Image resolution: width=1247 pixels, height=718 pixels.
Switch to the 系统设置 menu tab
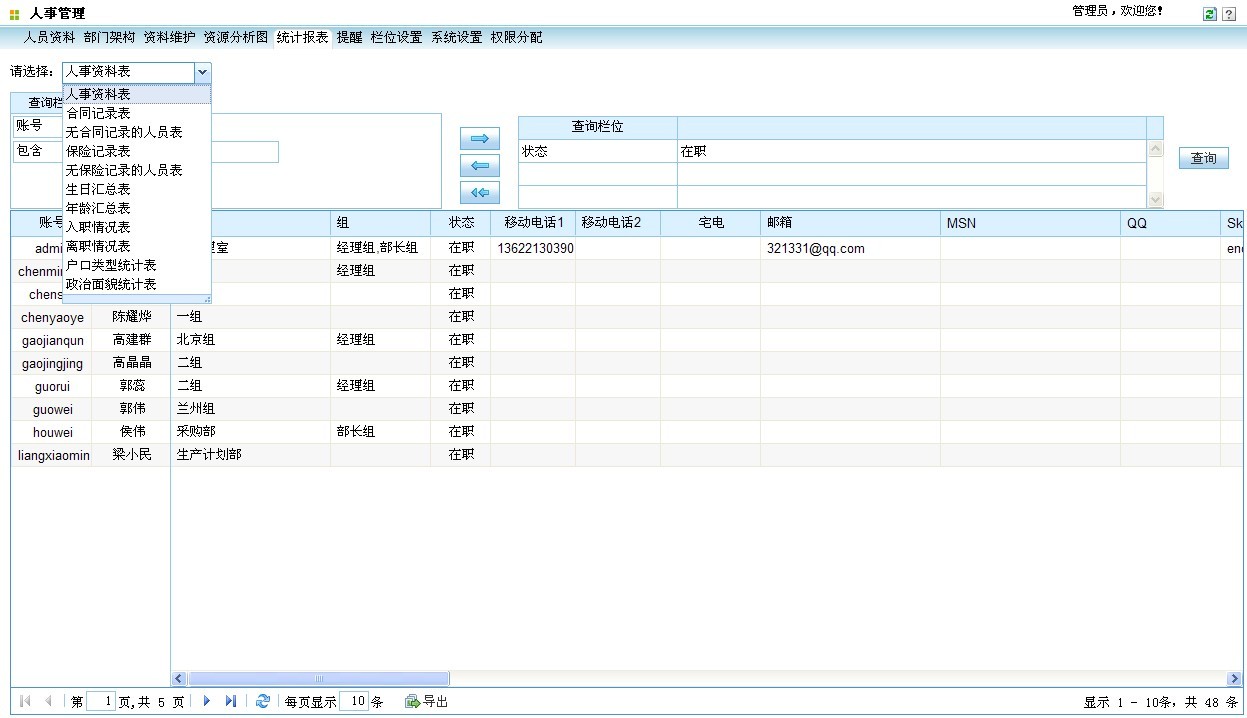pyautogui.click(x=456, y=37)
